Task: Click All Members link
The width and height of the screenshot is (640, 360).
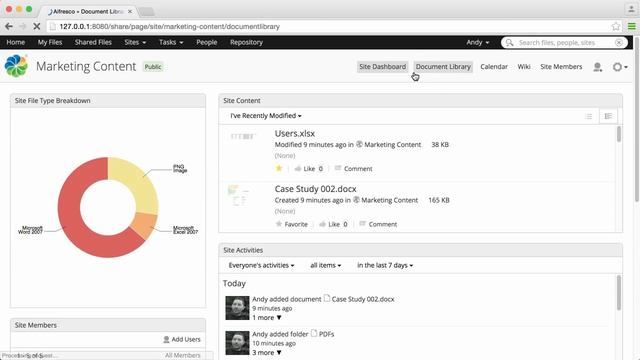Action: [182, 355]
